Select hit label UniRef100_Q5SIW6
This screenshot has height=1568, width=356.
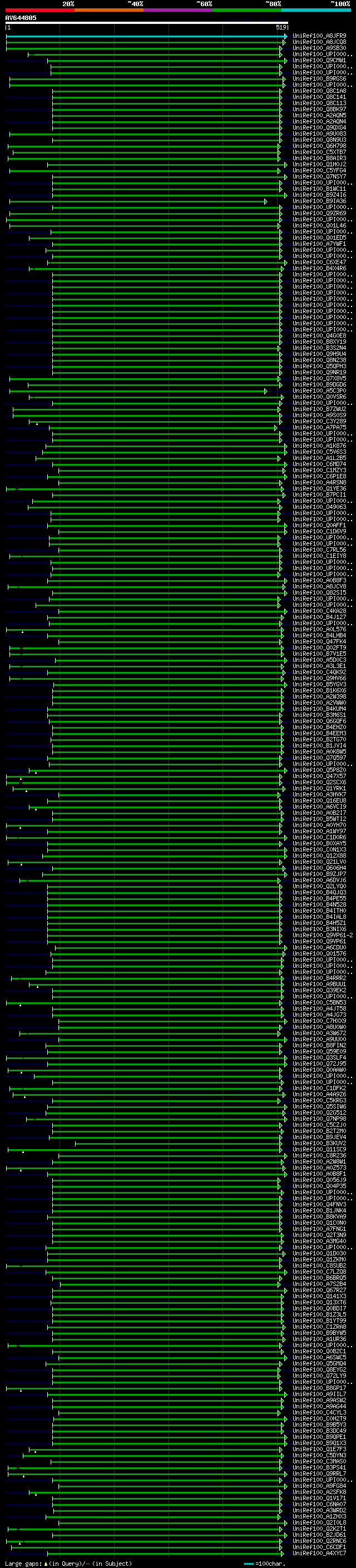319,1106
